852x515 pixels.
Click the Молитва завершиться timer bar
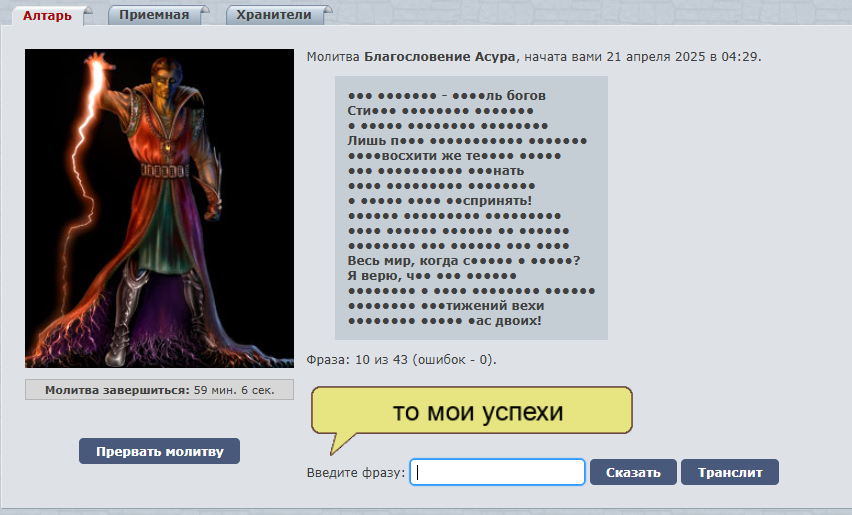point(159,390)
